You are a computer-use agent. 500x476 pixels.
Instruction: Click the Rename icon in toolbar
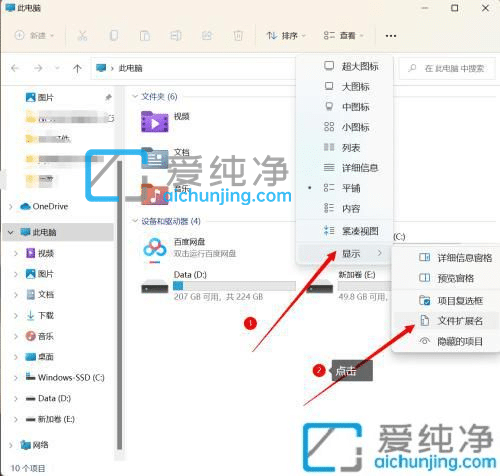pyautogui.click(x=176, y=35)
